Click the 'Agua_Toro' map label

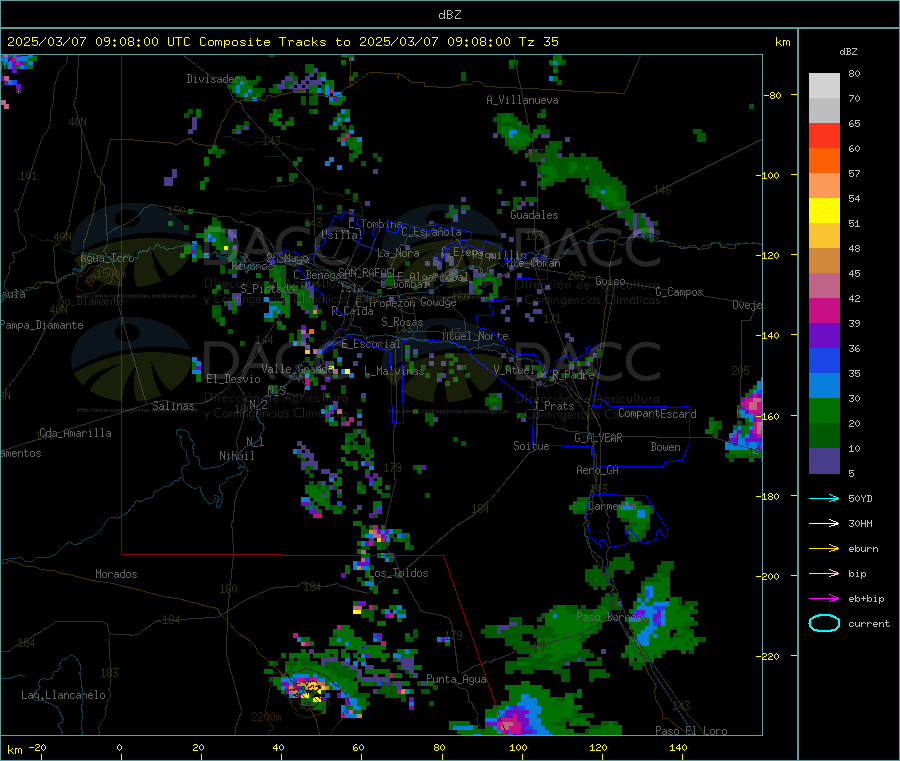point(107,258)
